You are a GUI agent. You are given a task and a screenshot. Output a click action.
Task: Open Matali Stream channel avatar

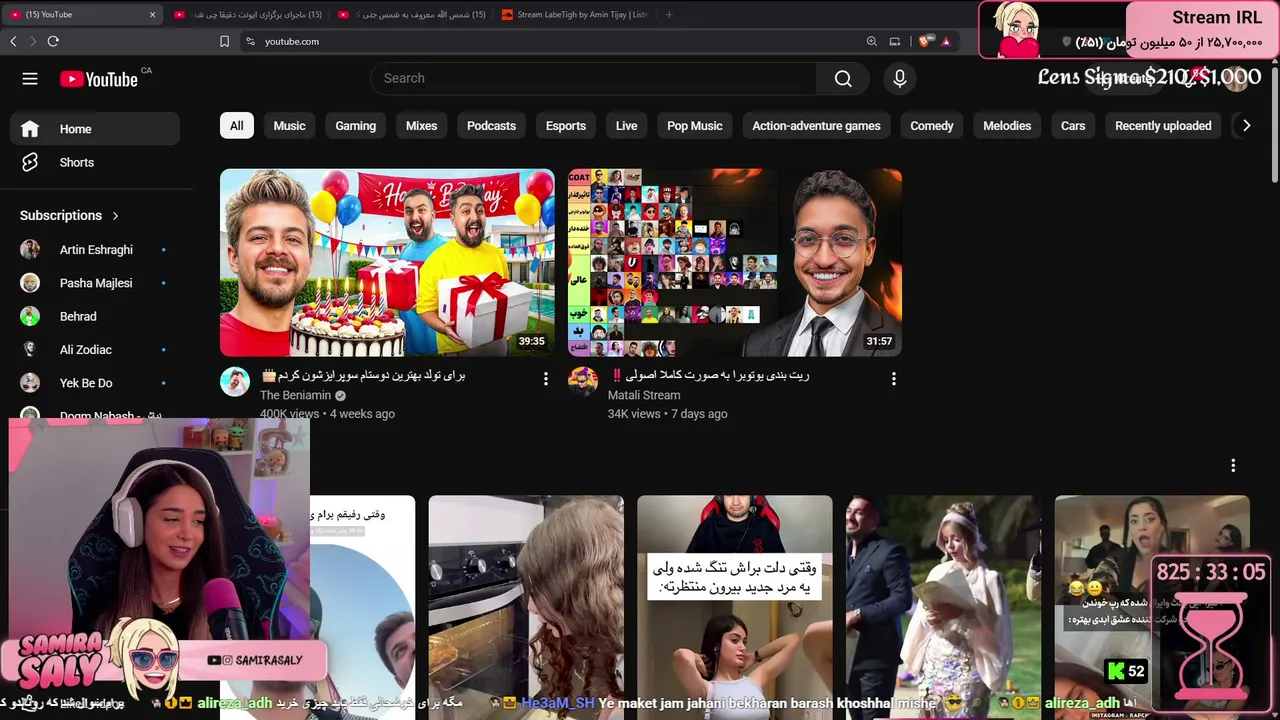583,381
